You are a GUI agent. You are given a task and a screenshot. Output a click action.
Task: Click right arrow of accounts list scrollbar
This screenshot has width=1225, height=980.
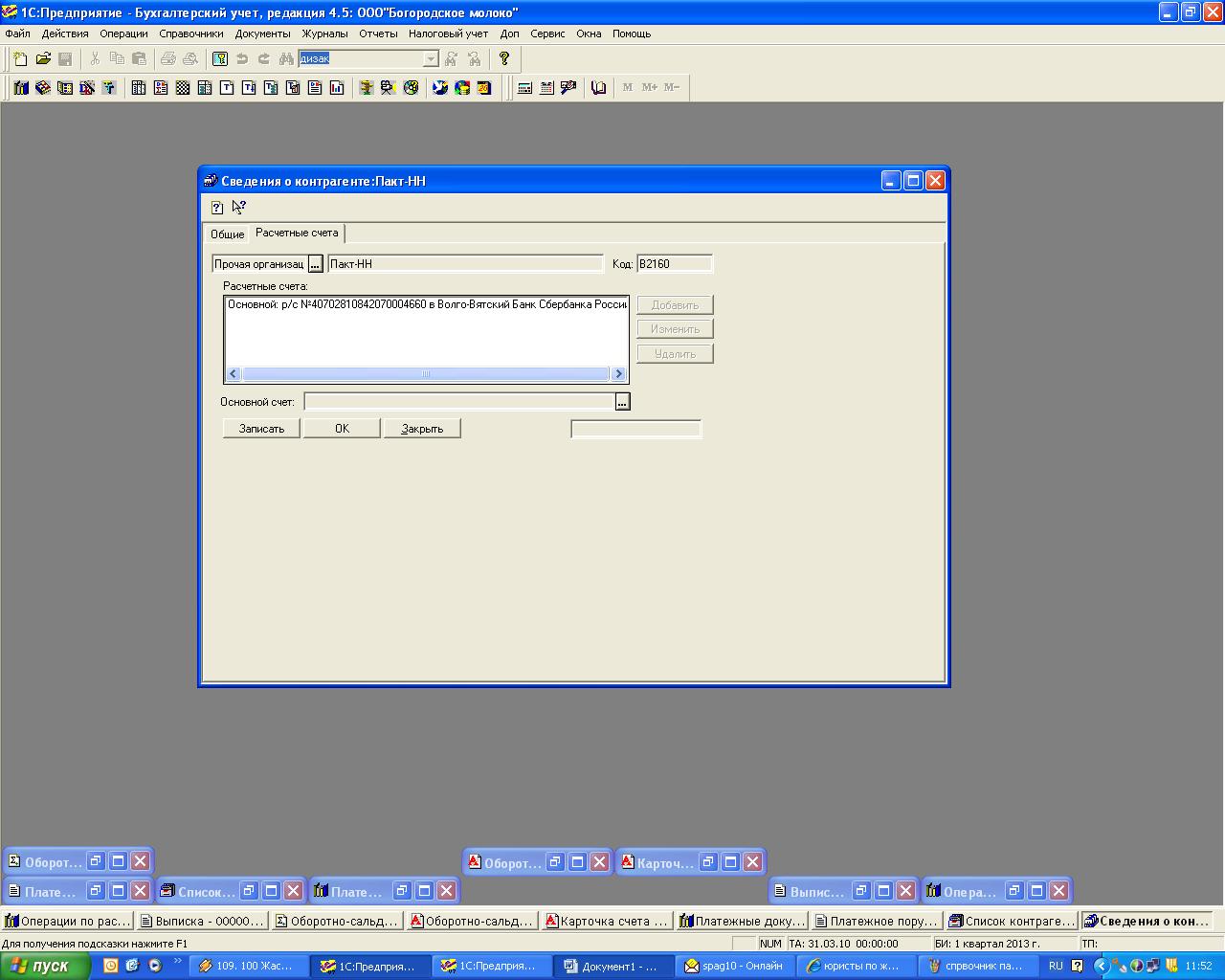point(618,374)
